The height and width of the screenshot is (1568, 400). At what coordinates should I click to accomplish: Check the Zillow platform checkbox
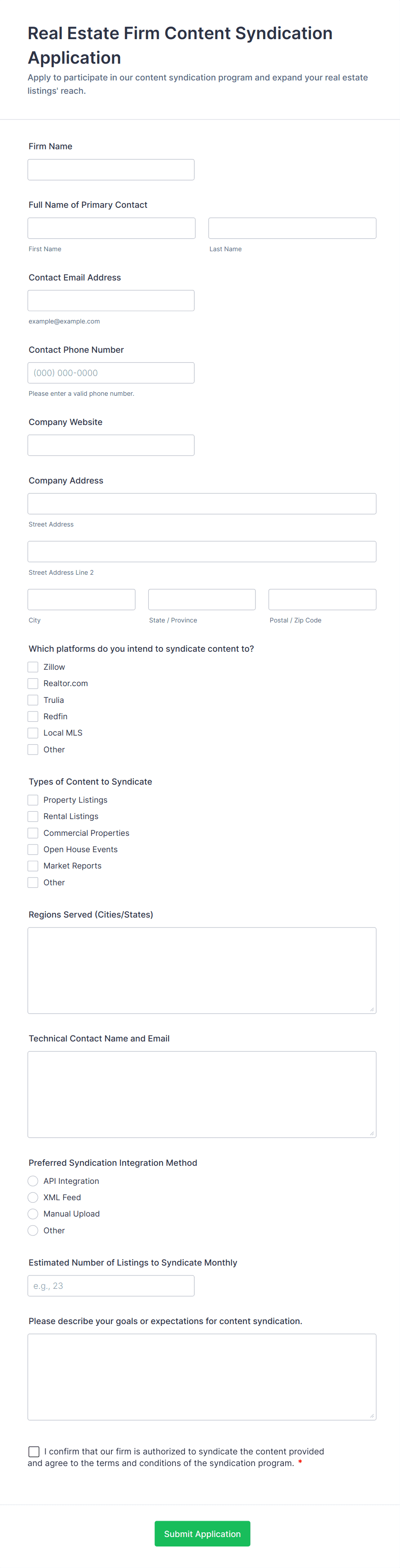[x=33, y=667]
